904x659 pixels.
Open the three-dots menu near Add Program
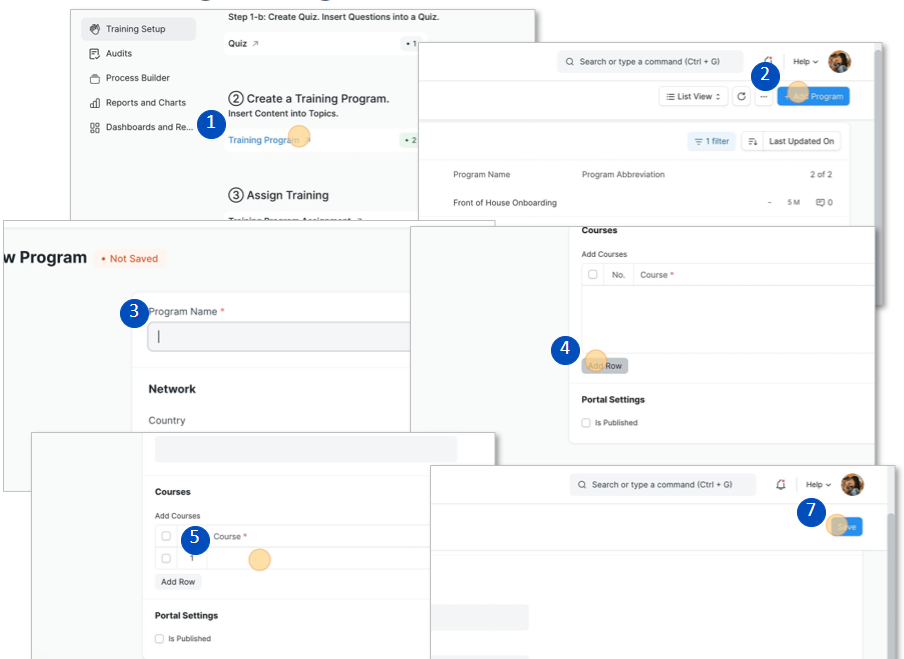point(764,97)
